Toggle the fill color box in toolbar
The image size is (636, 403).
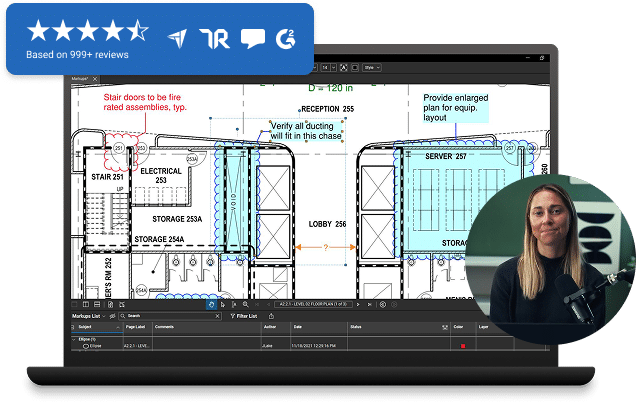click(x=355, y=68)
